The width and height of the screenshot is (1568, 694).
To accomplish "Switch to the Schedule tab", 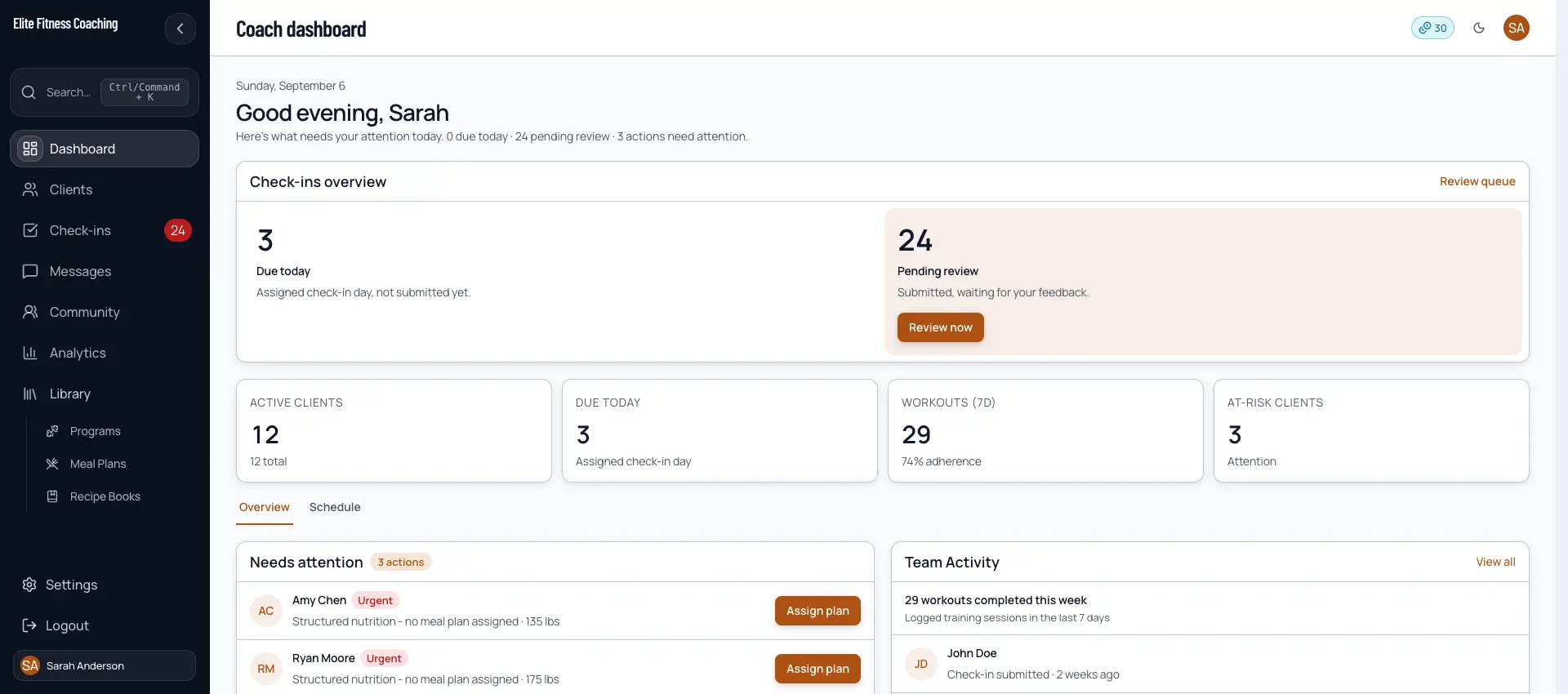I will [x=335, y=507].
